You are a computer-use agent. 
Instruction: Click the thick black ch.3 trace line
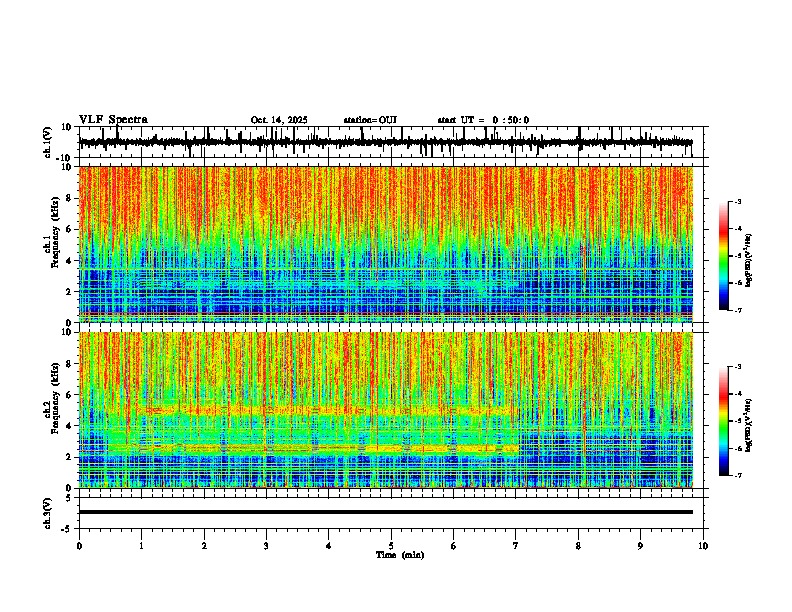pos(385,512)
